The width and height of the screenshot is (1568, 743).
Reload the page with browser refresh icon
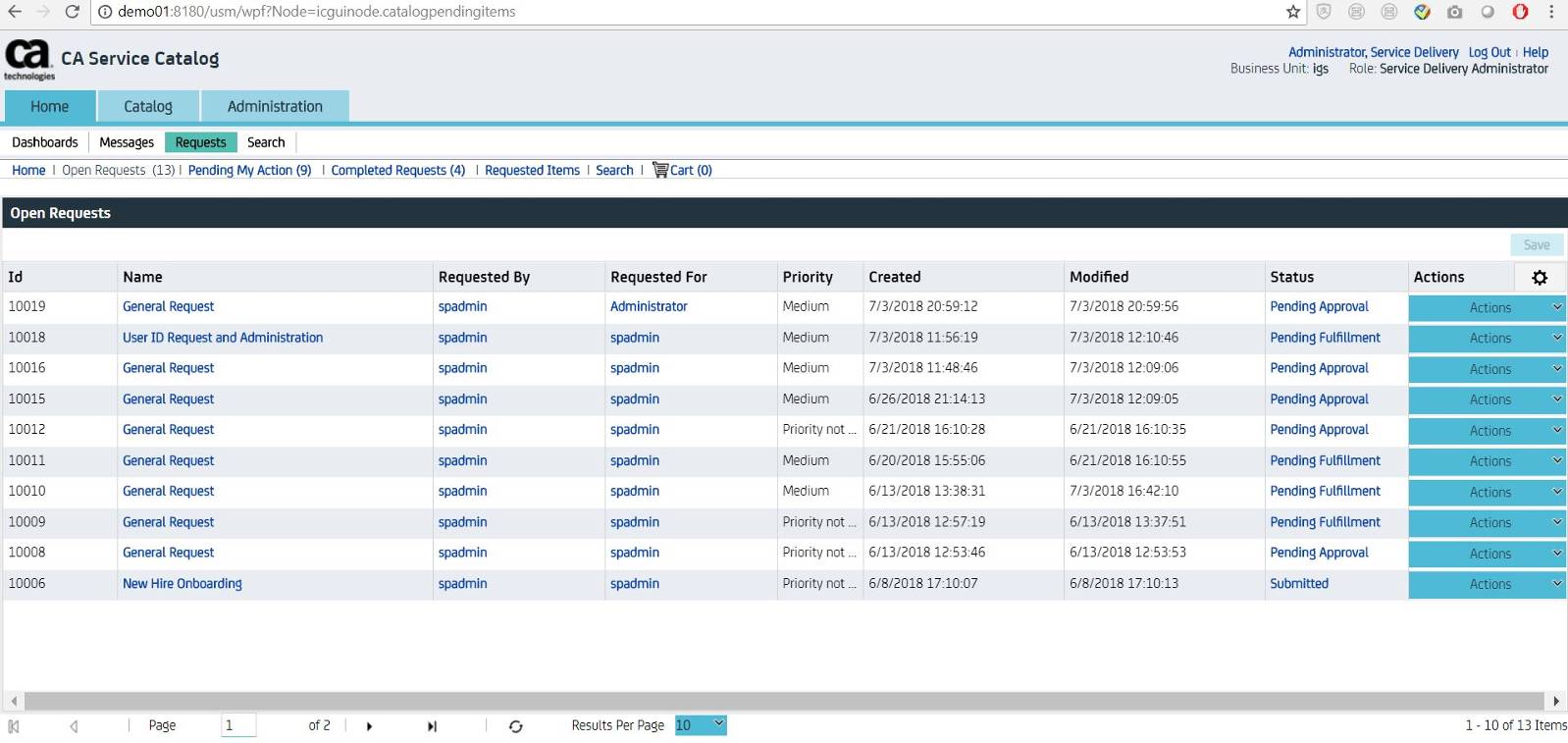coord(72,12)
